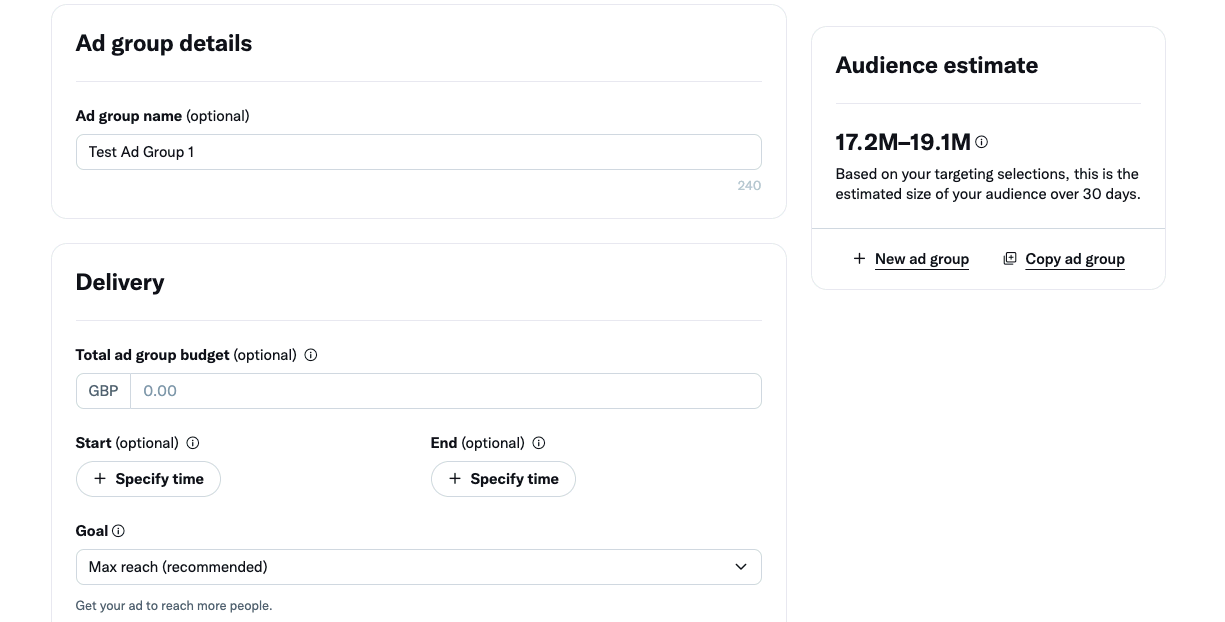Open the Goal dropdown showing Max reach
This screenshot has width=1225, height=622.
click(419, 567)
